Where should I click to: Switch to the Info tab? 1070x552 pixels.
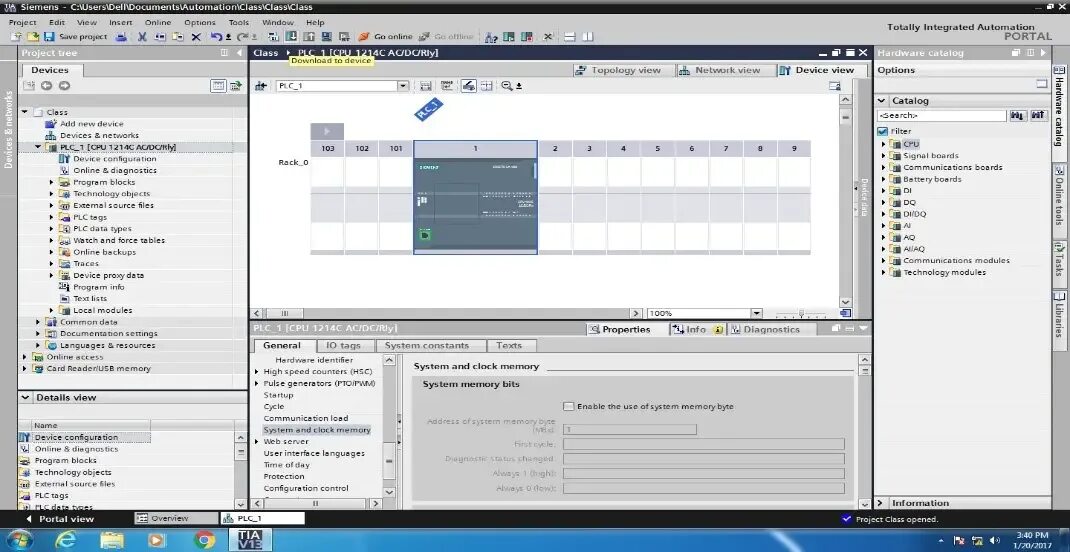[x=697, y=330]
